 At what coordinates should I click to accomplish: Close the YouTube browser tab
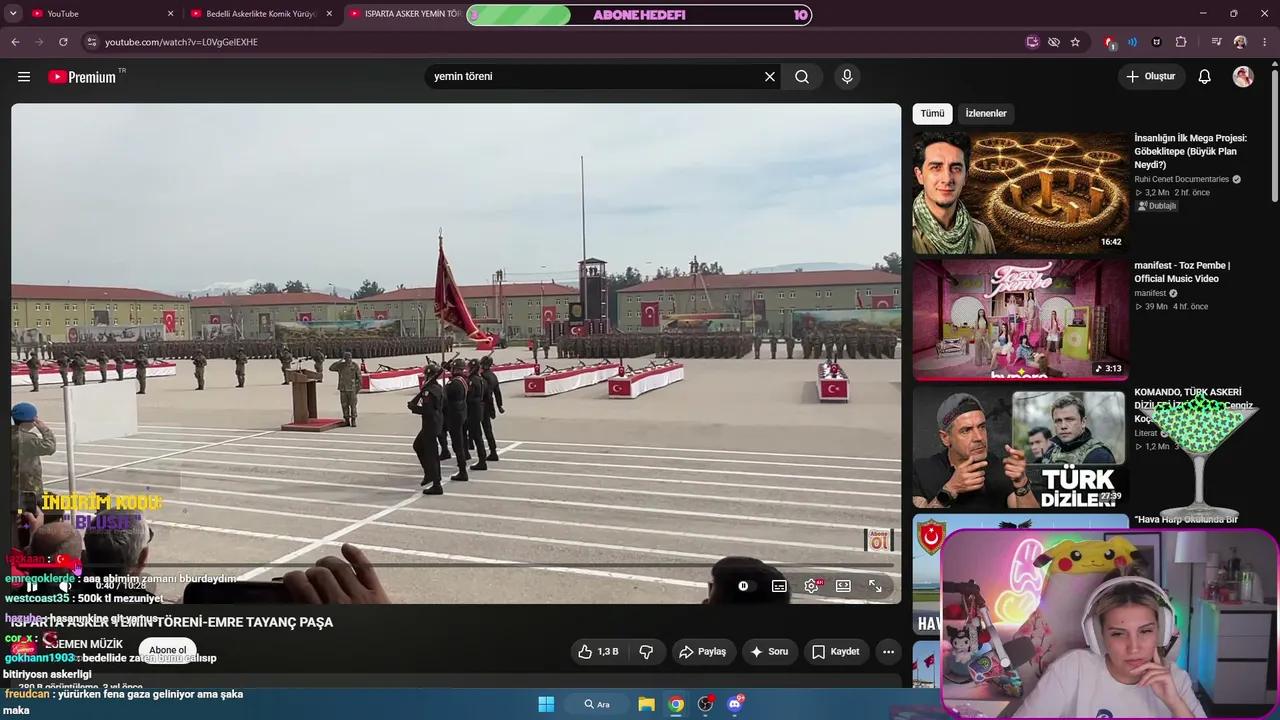tap(170, 14)
